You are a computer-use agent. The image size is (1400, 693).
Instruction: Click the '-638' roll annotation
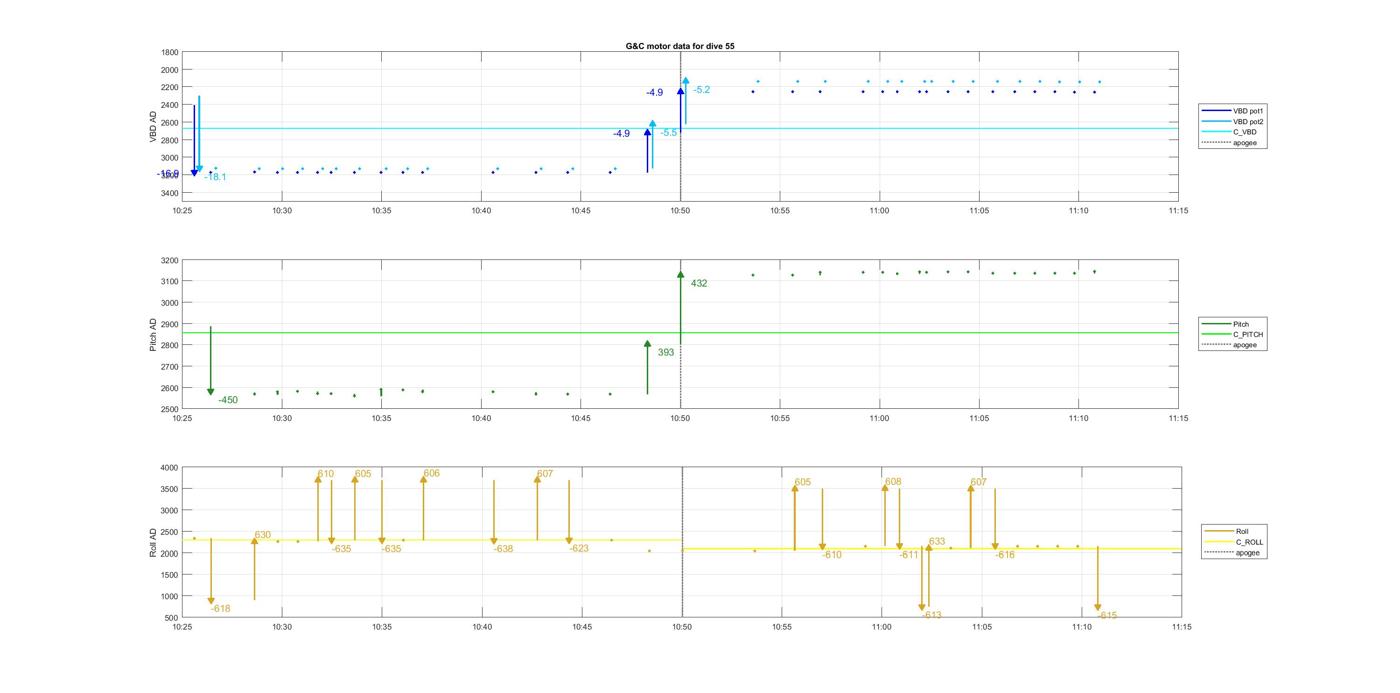tap(503, 548)
